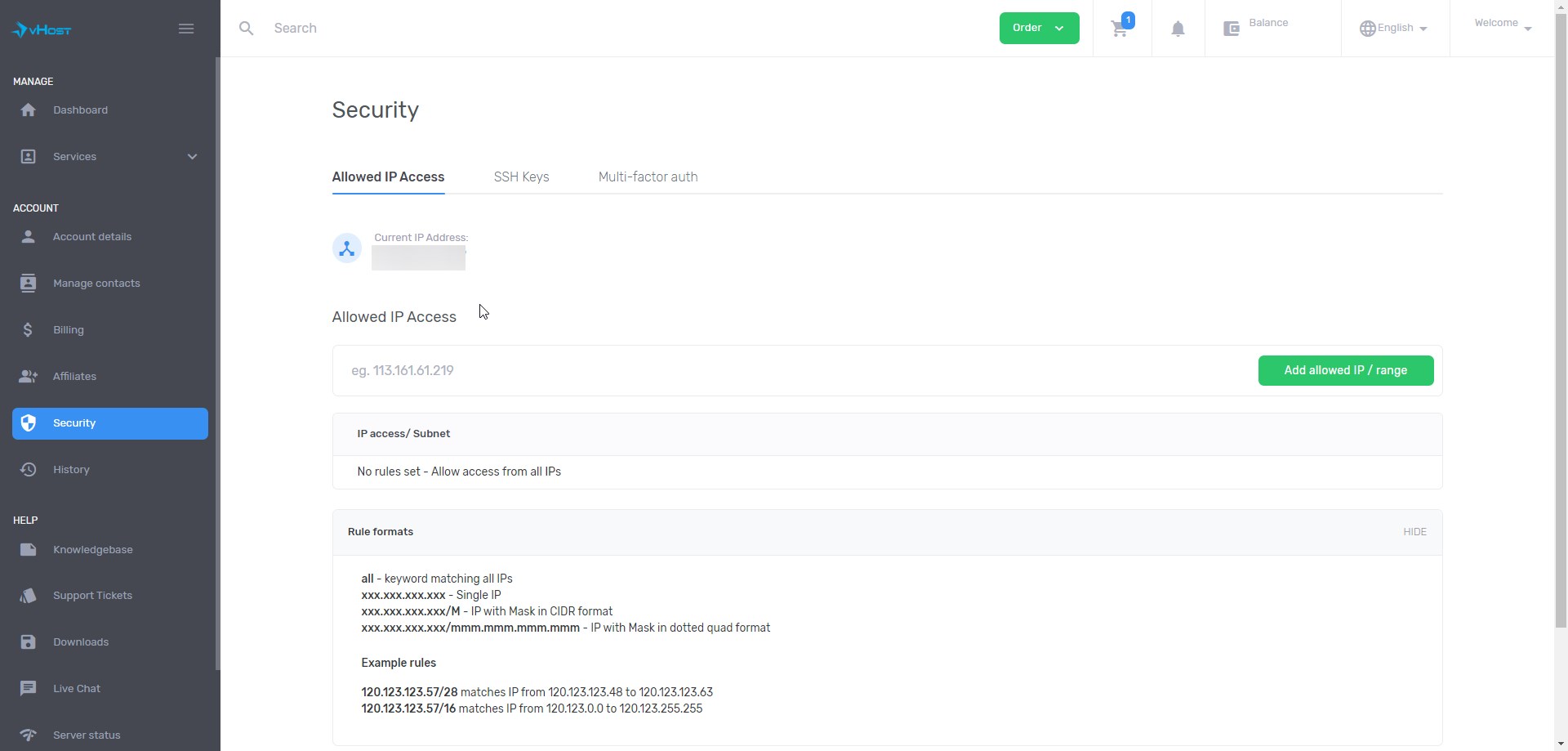This screenshot has width=1568, height=751.
Task: Expand the Services submenu
Action: [192, 157]
